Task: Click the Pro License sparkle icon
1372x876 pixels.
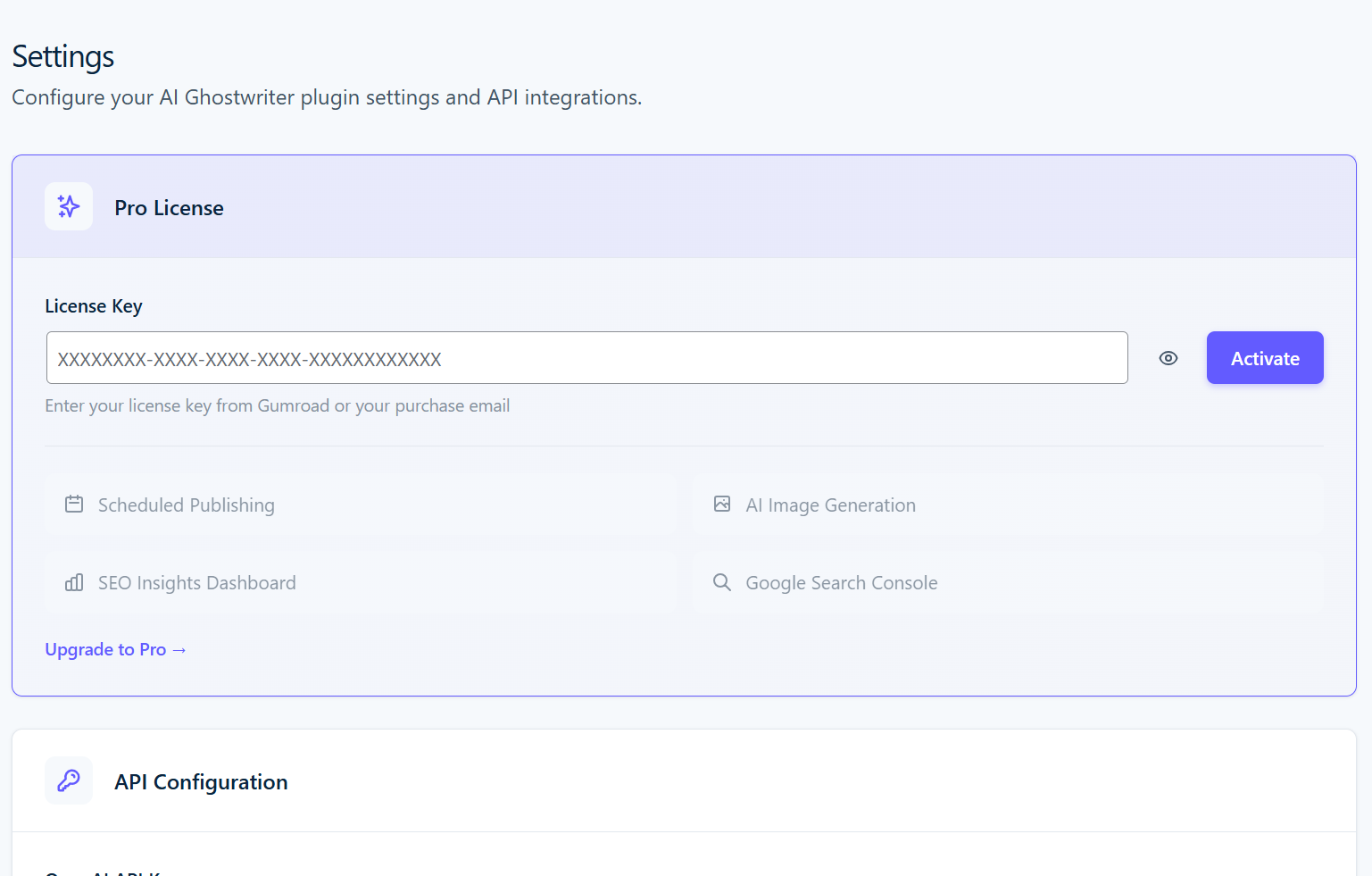Action: (69, 206)
